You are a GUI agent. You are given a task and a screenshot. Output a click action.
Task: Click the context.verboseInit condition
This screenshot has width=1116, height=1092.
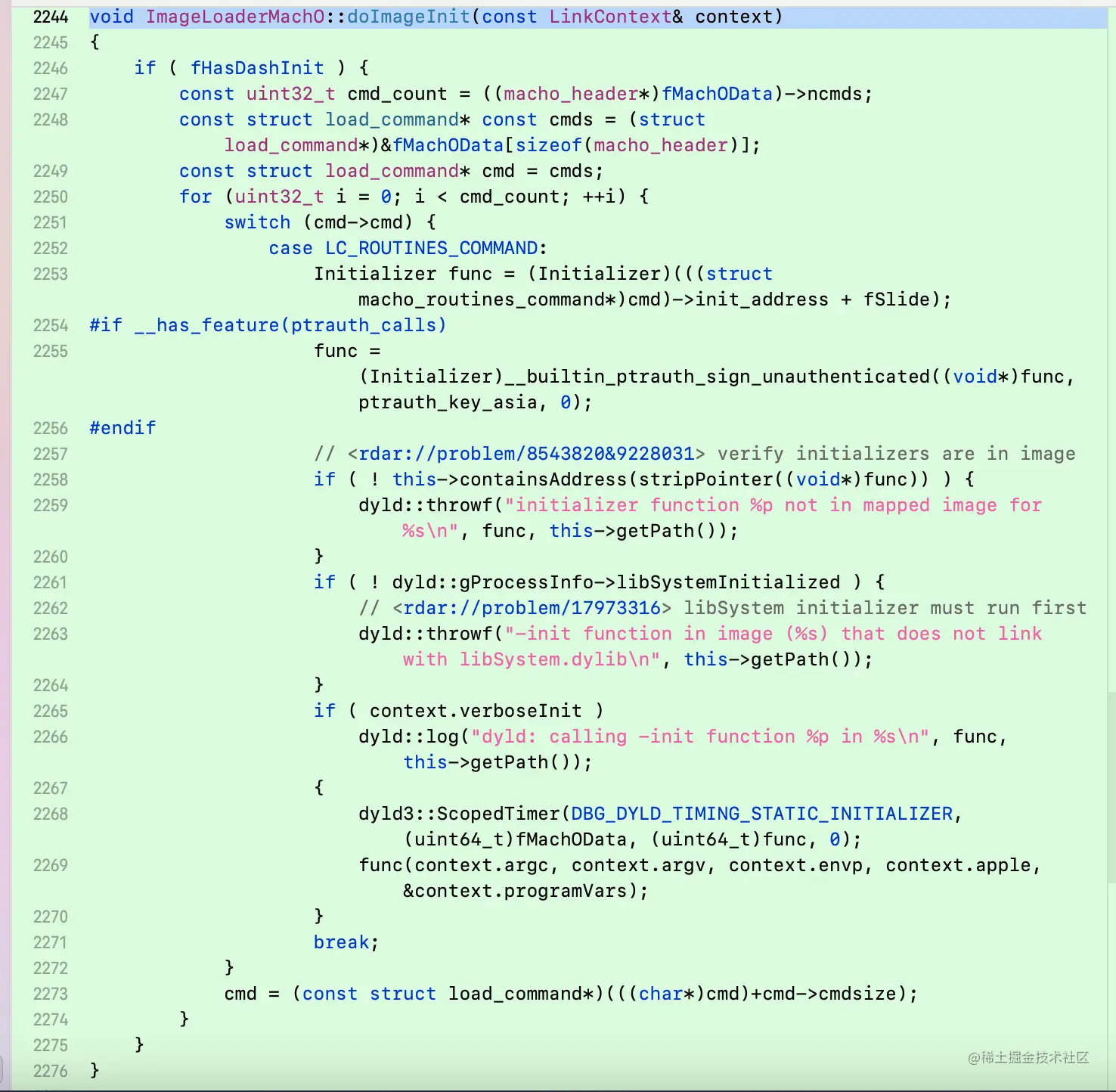coord(476,711)
